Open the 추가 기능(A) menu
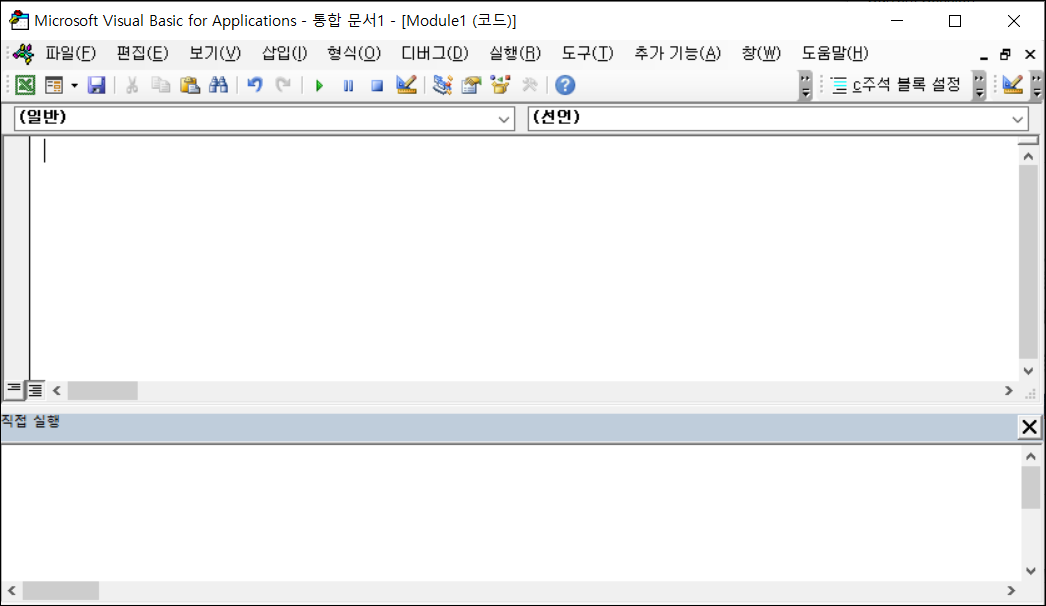This screenshot has height=606, width=1046. click(678, 53)
